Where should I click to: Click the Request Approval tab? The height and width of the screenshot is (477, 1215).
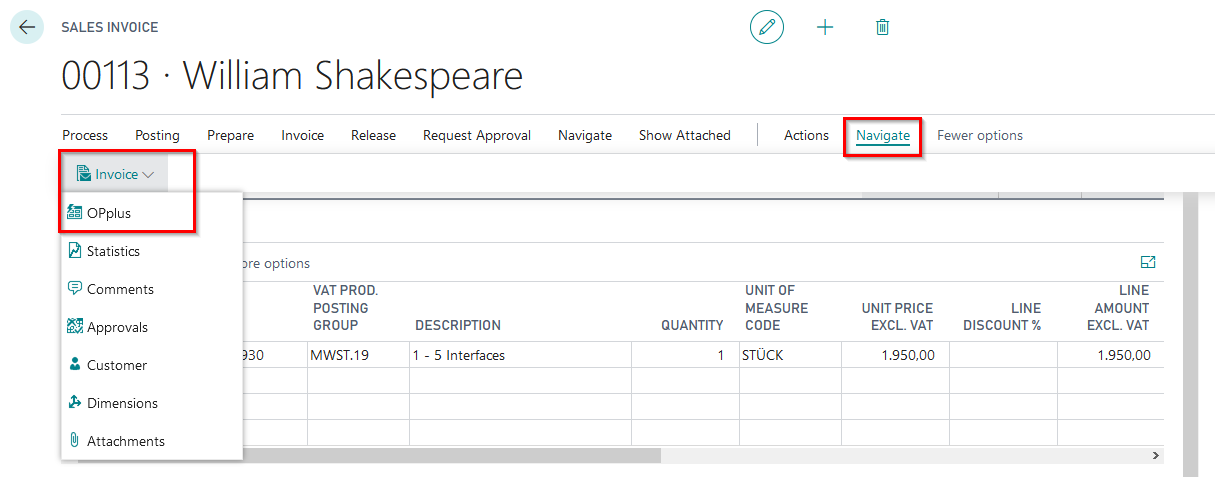(x=476, y=135)
